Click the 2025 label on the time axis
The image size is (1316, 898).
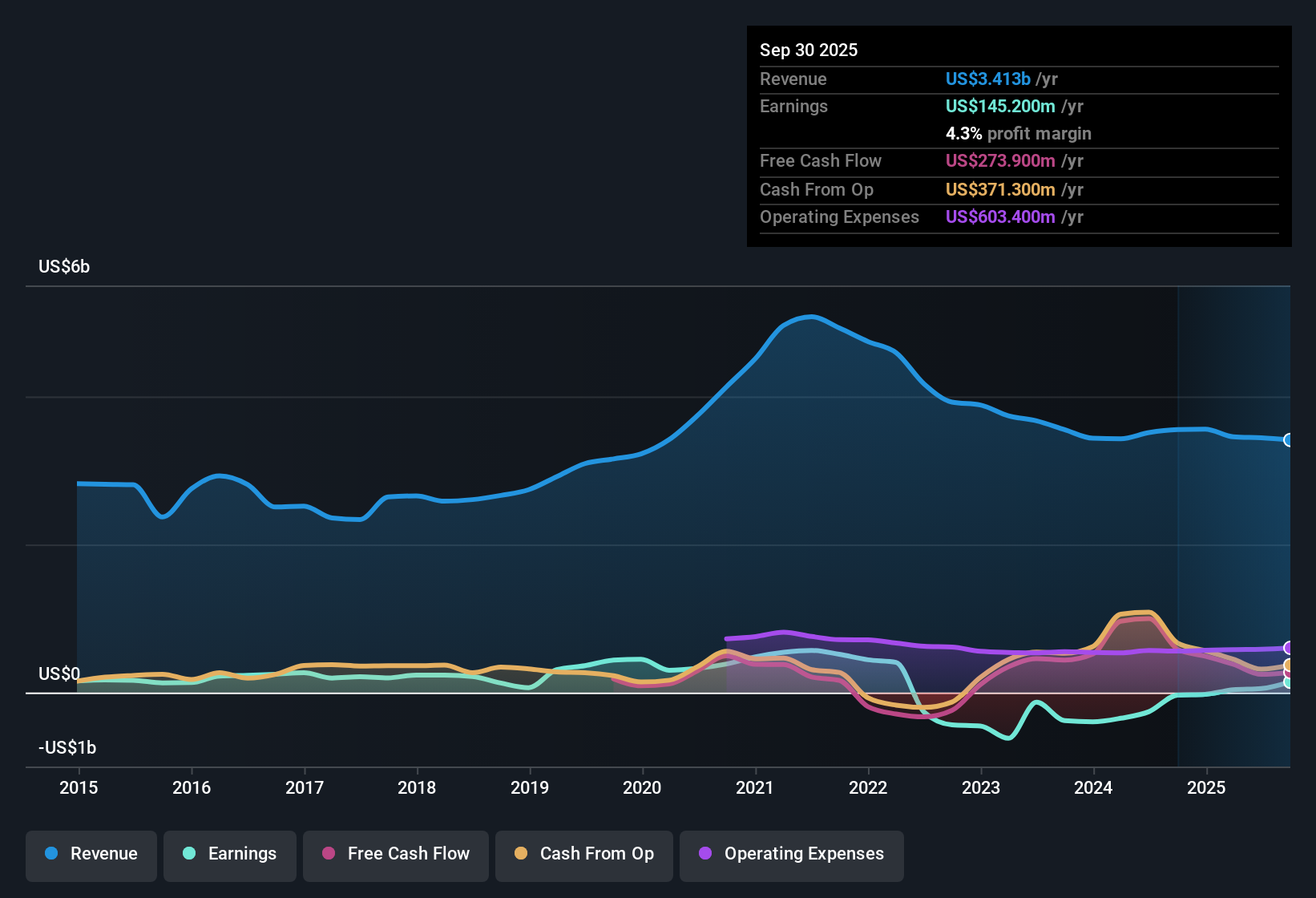[1208, 788]
